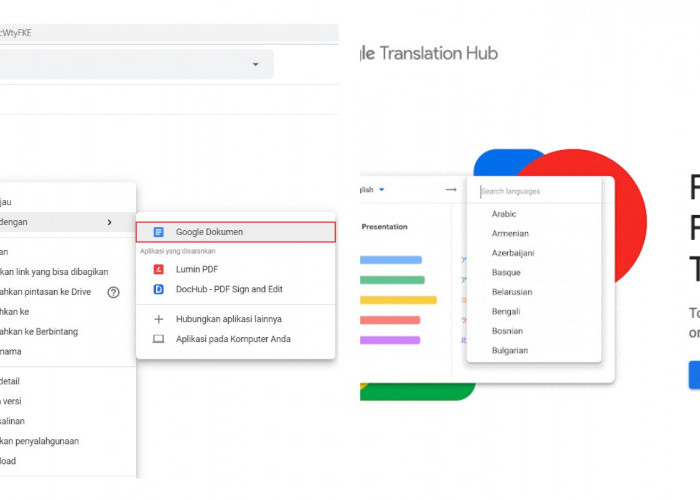Click the Google Dokumen document icon
The width and height of the screenshot is (700, 500).
pos(158,232)
